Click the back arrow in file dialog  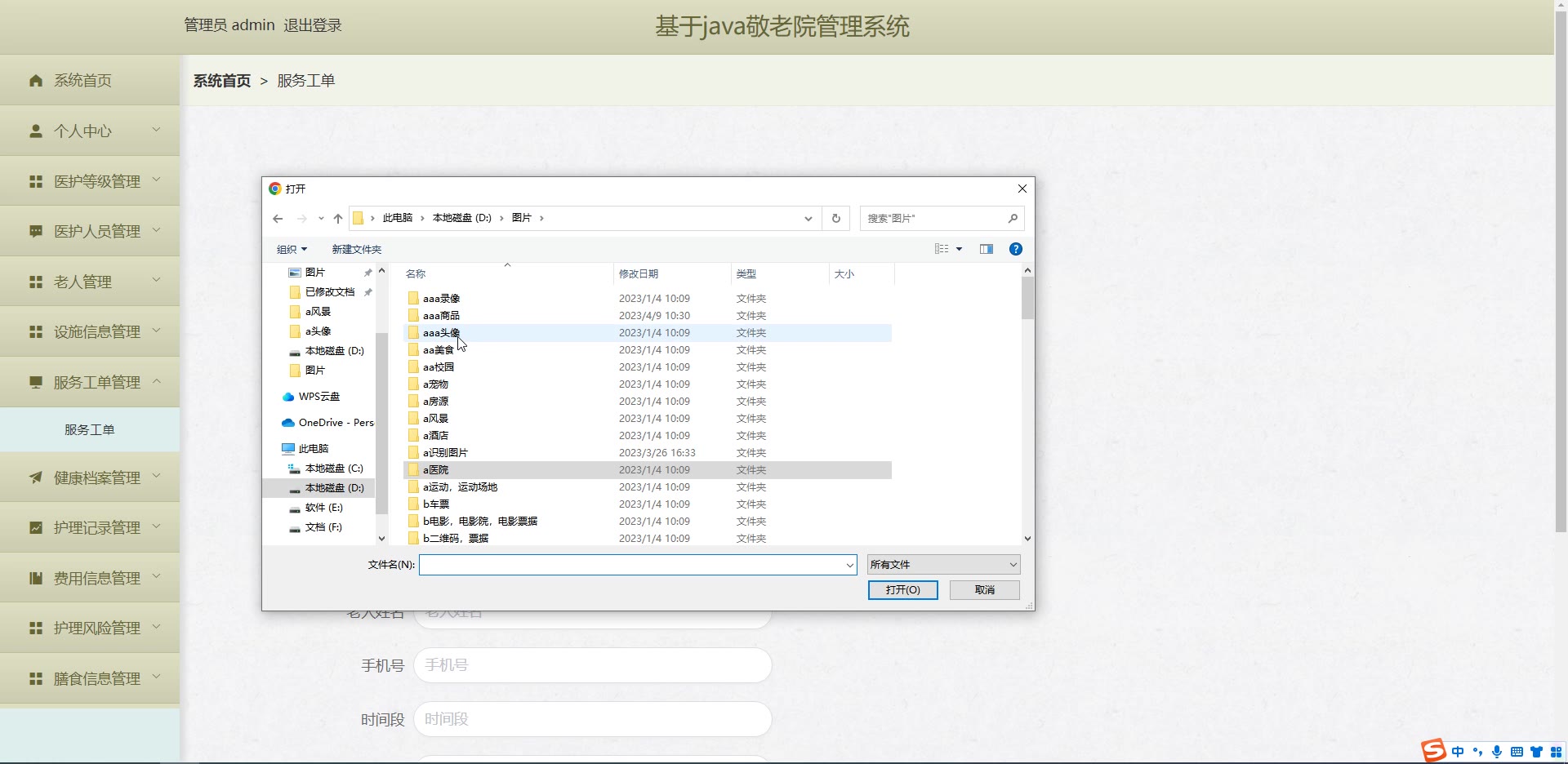point(278,219)
